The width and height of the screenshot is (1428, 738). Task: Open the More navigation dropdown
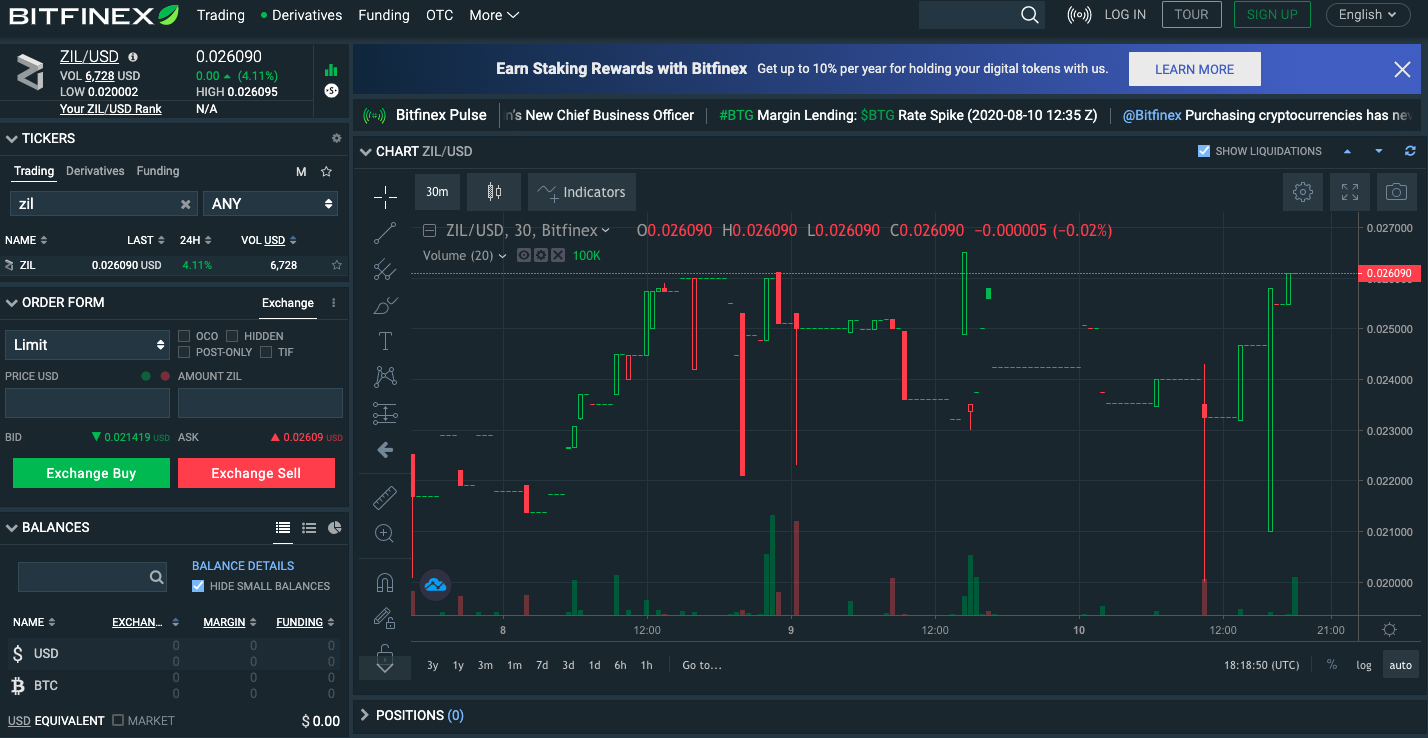(494, 15)
